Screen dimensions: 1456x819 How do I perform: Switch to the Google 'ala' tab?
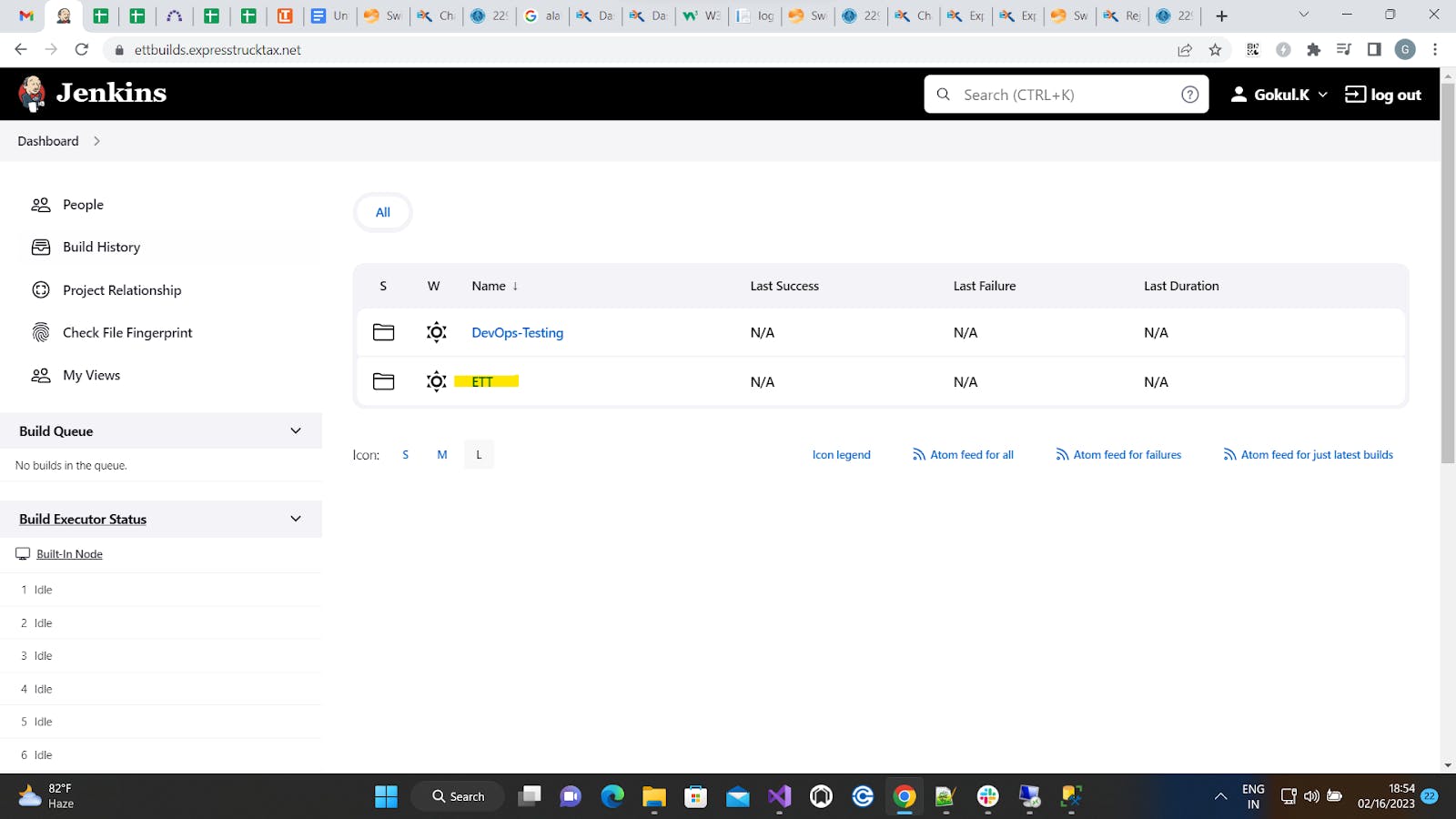[542, 15]
